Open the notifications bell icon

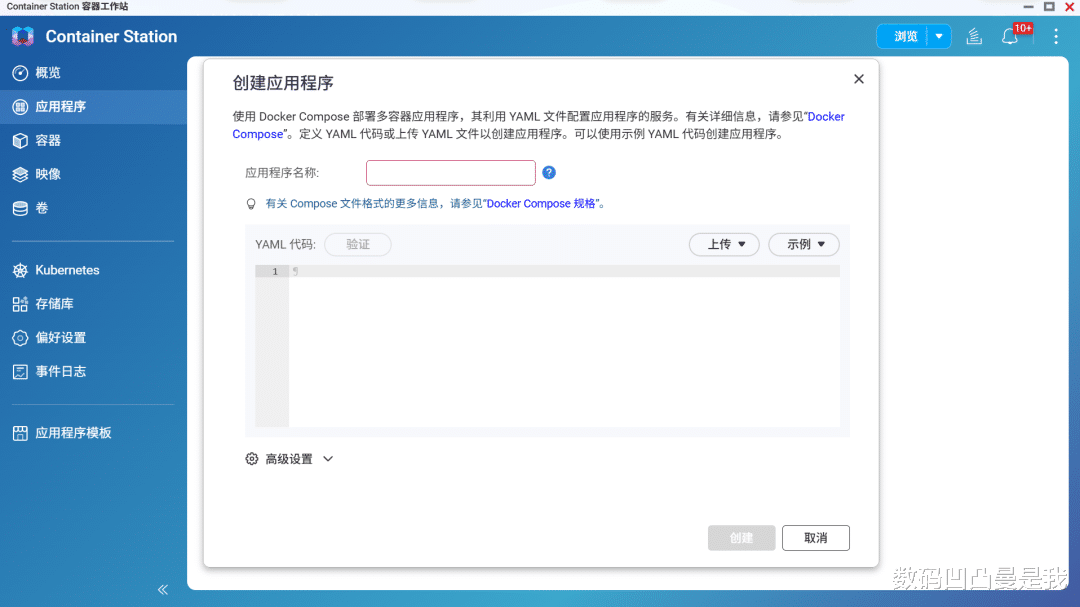point(1010,37)
